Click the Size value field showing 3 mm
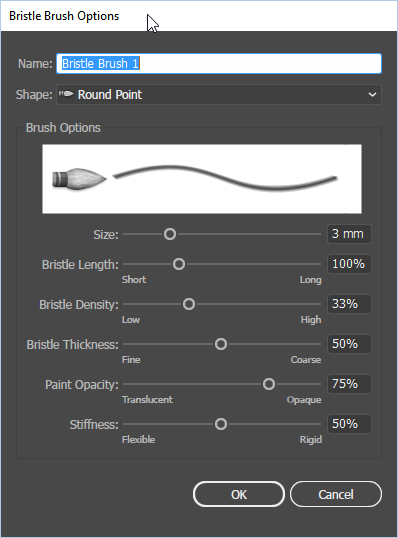 coord(349,234)
